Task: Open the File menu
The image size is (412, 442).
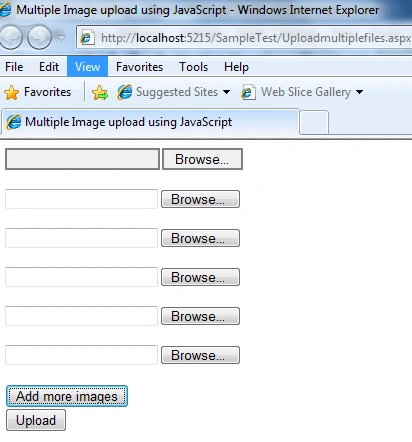Action: click(x=14, y=67)
